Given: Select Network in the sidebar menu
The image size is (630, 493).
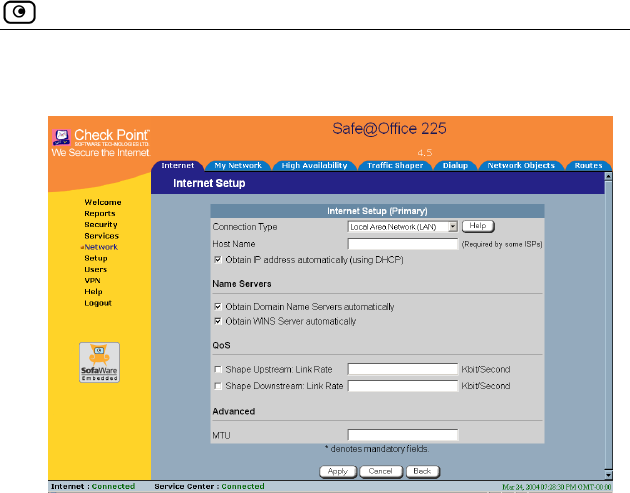Looking at the screenshot, I should [101, 247].
